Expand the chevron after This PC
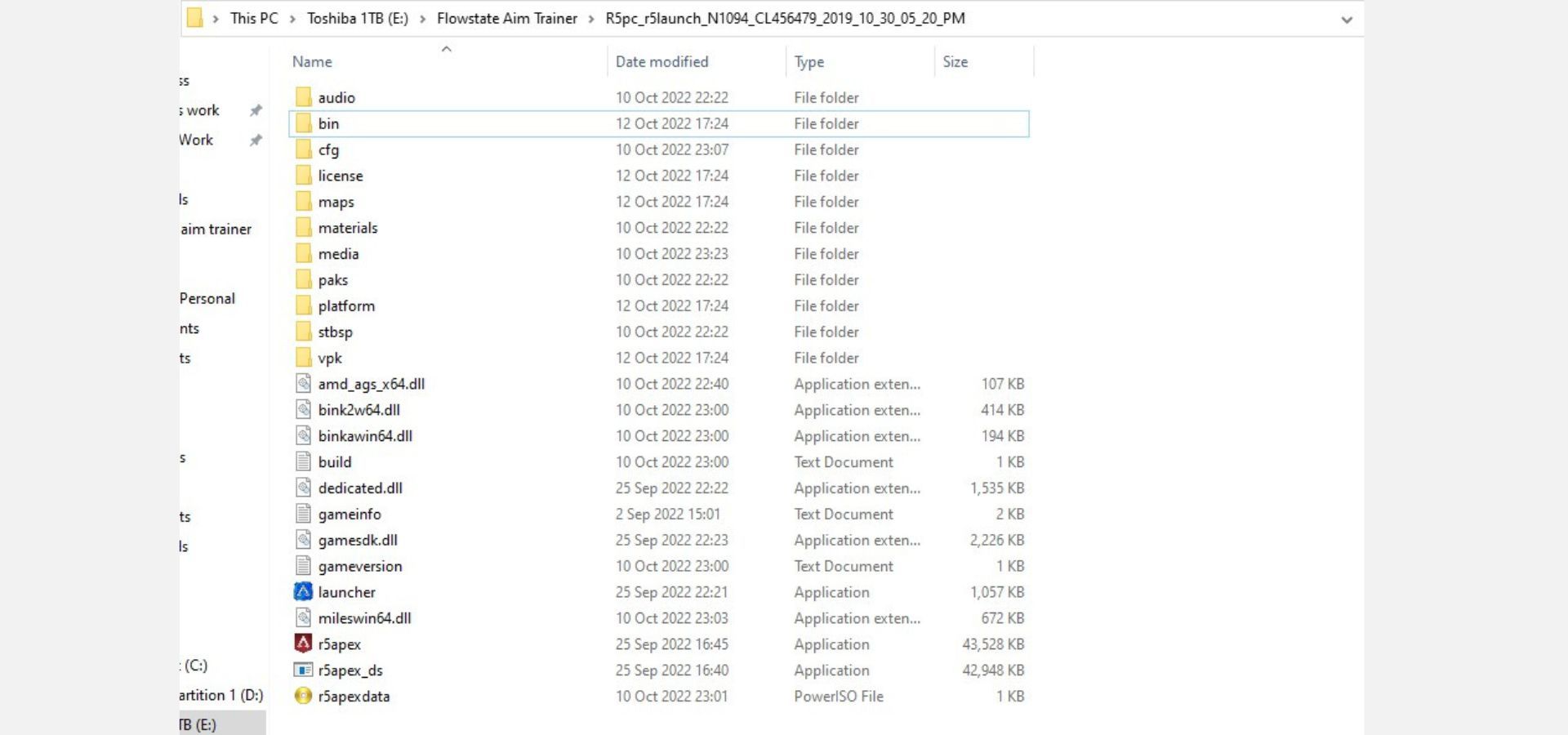 pos(292,19)
